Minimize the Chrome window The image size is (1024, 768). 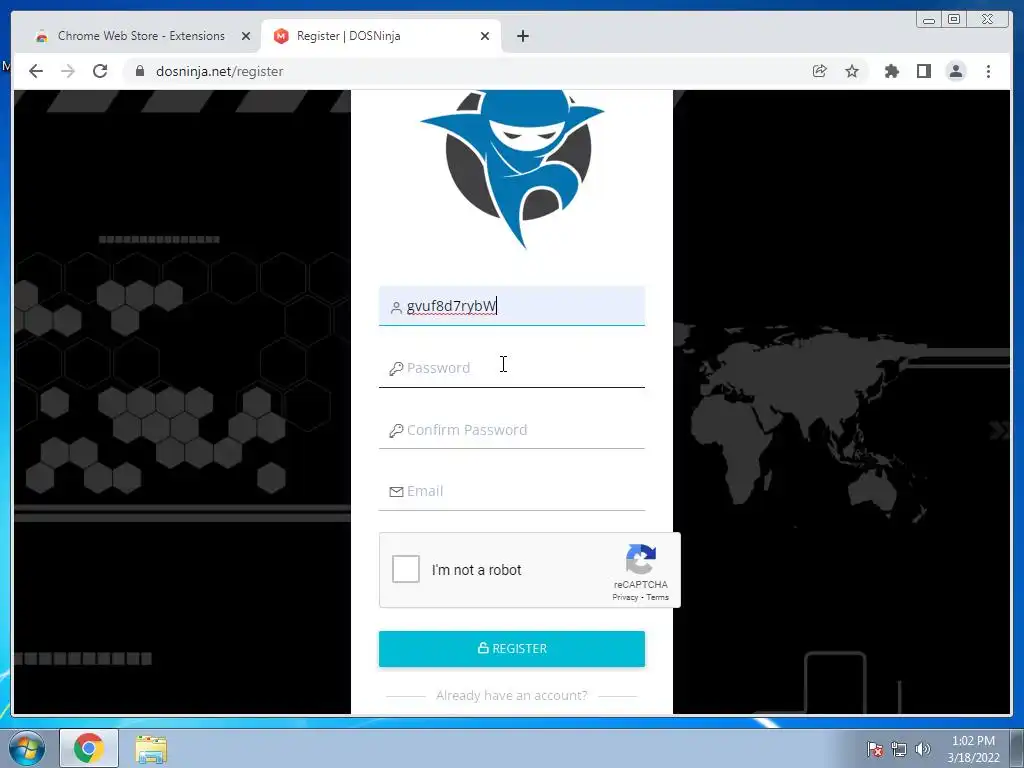[x=929, y=20]
